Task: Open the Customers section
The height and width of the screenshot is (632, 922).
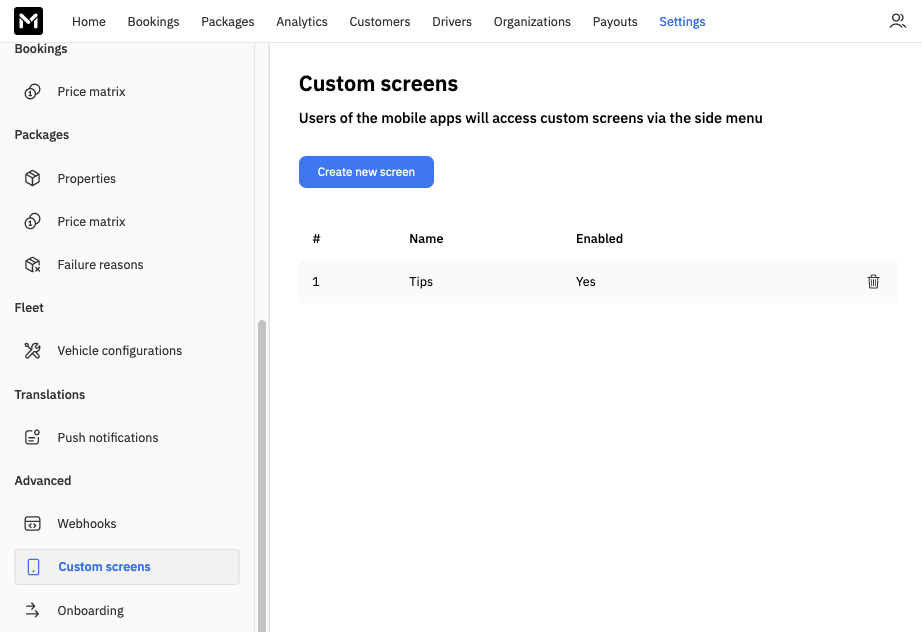Action: (x=380, y=22)
